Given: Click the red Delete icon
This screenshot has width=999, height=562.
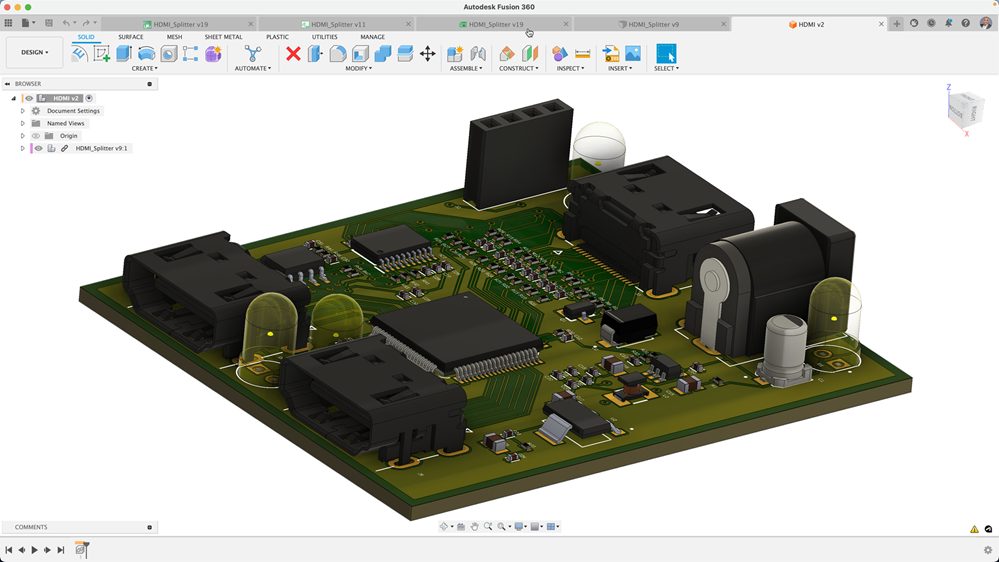Looking at the screenshot, I should tap(293, 54).
